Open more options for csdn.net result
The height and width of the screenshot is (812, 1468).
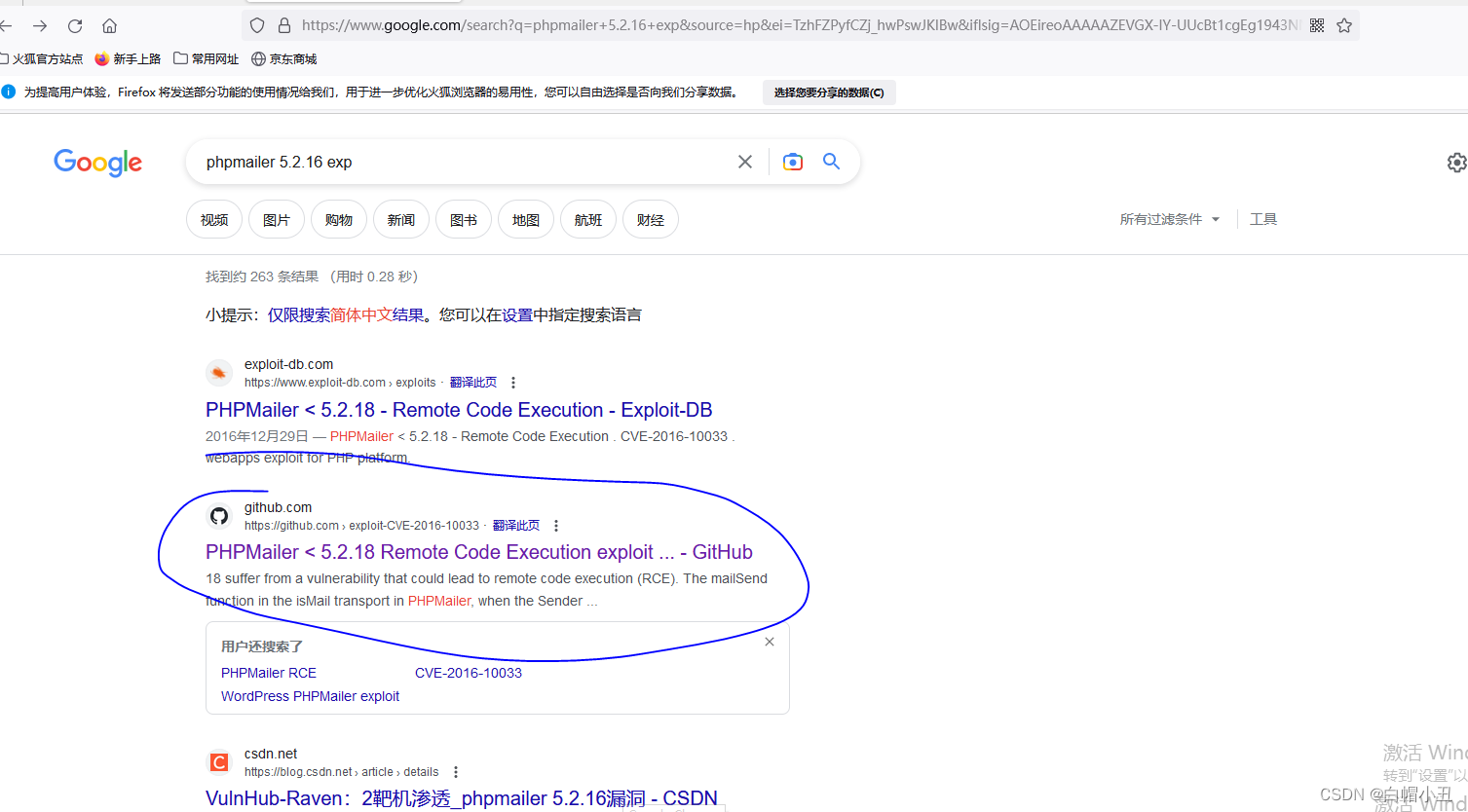[x=456, y=772]
